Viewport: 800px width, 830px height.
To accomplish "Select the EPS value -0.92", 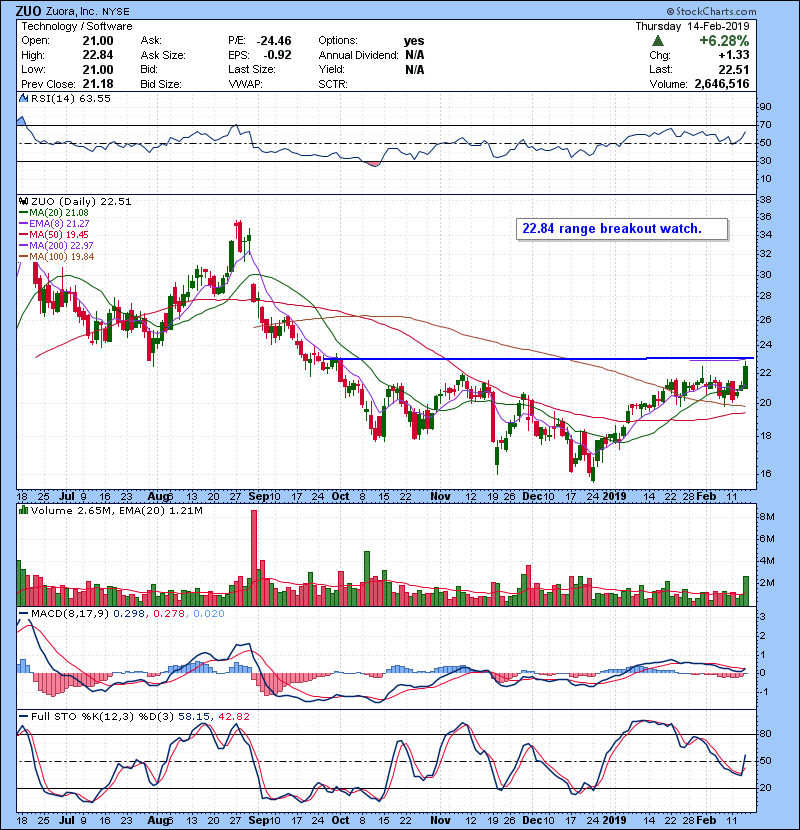I will tap(277, 55).
